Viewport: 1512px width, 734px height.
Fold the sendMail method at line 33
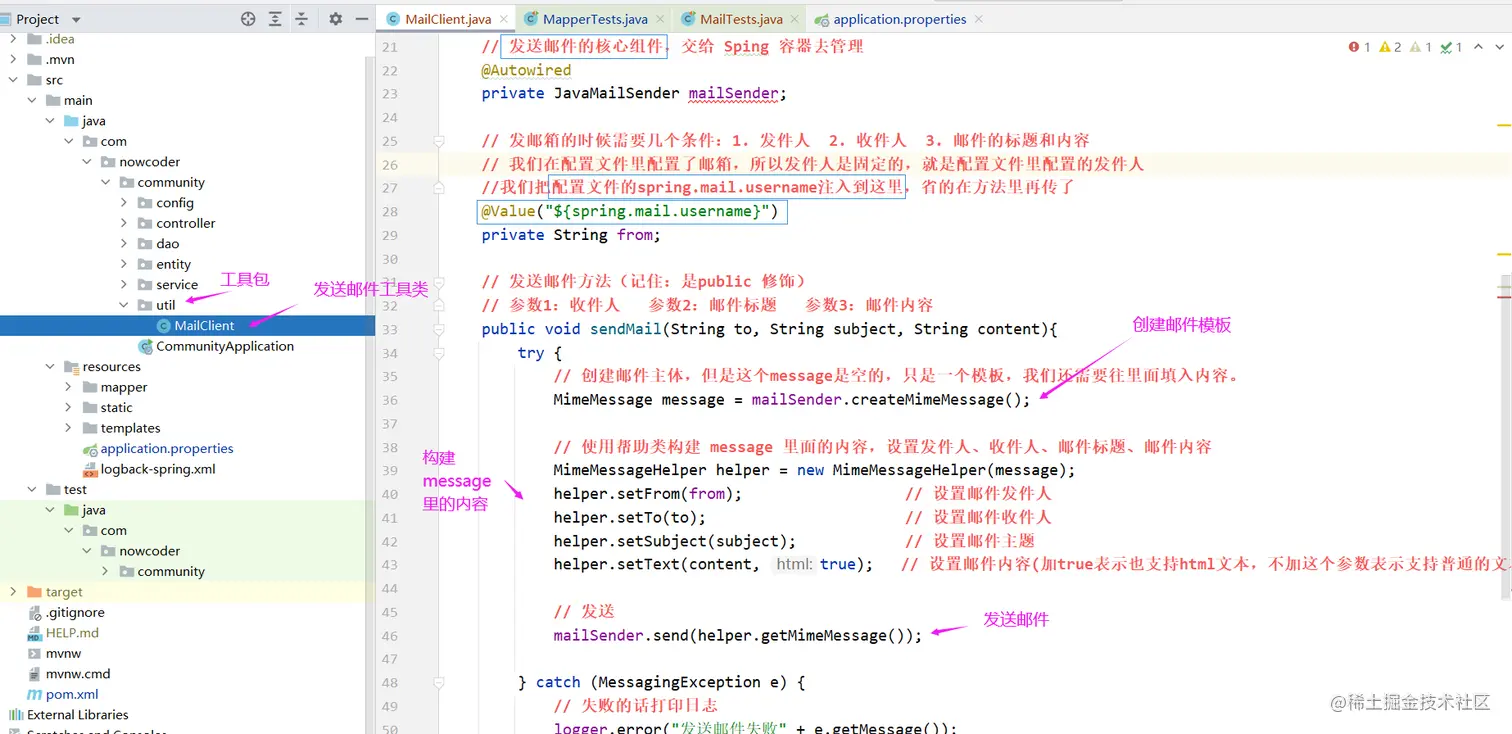pos(438,329)
